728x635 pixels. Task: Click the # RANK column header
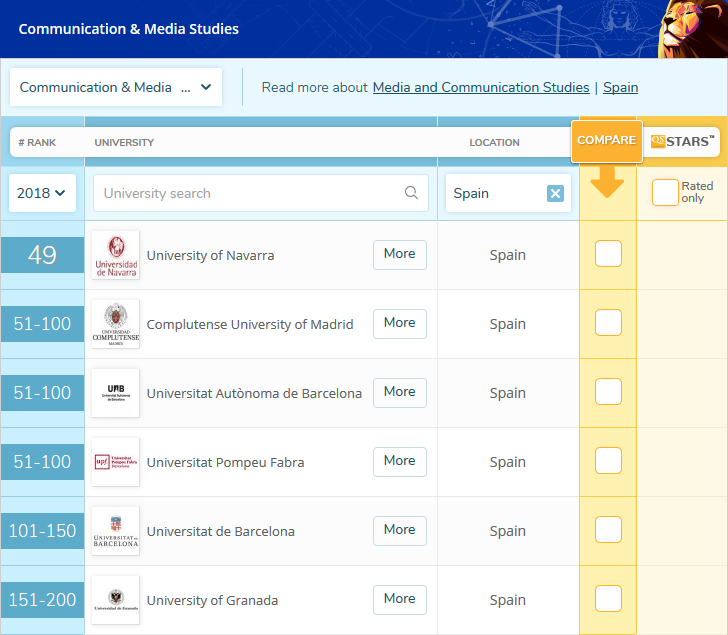click(x=37, y=143)
